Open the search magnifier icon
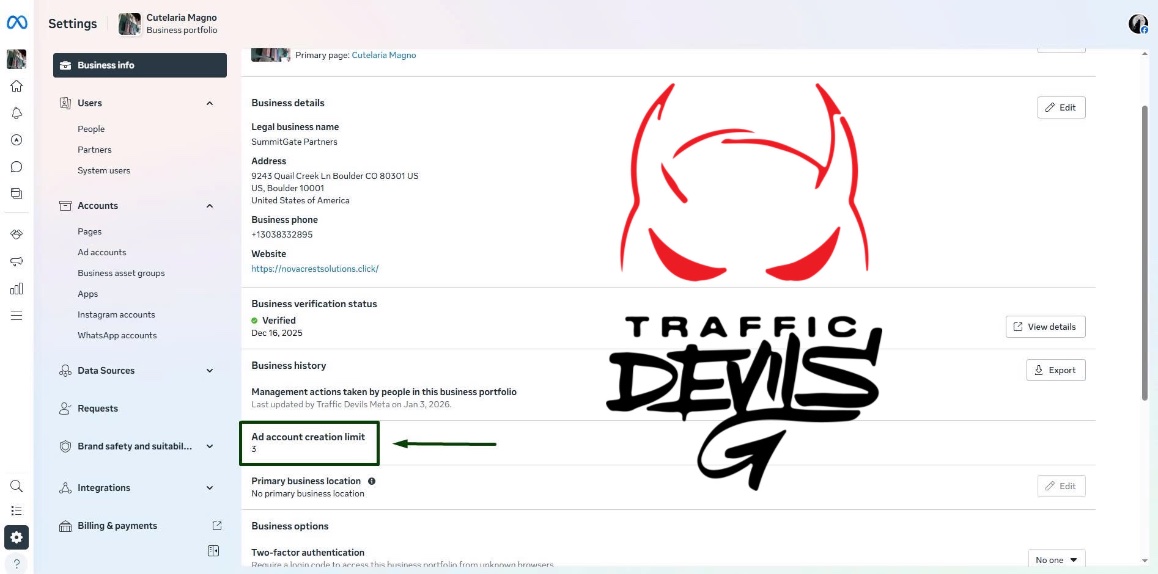Screen dimensions: 1158x574 pos(16,486)
